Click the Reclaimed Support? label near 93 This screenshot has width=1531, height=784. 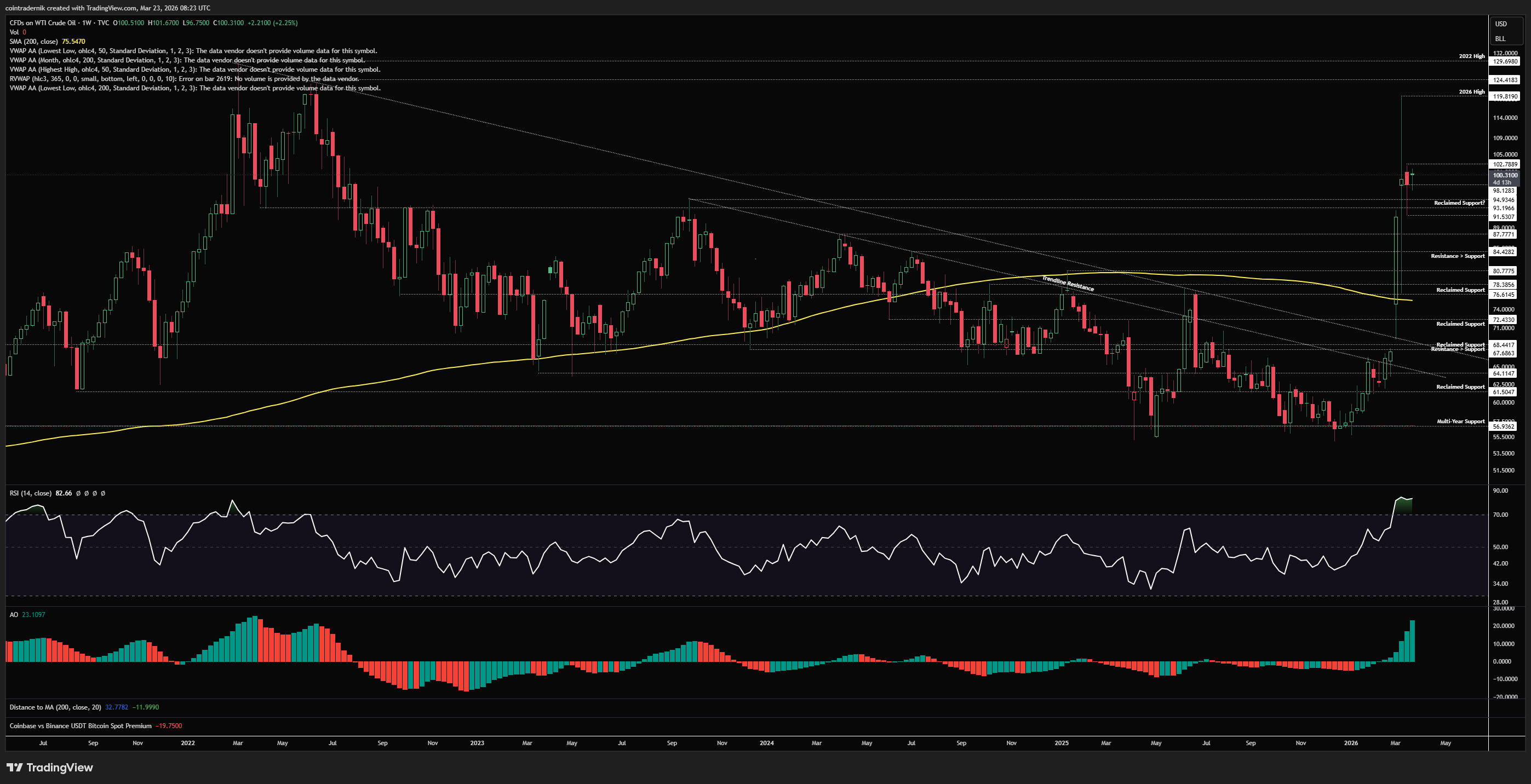[x=1459, y=203]
